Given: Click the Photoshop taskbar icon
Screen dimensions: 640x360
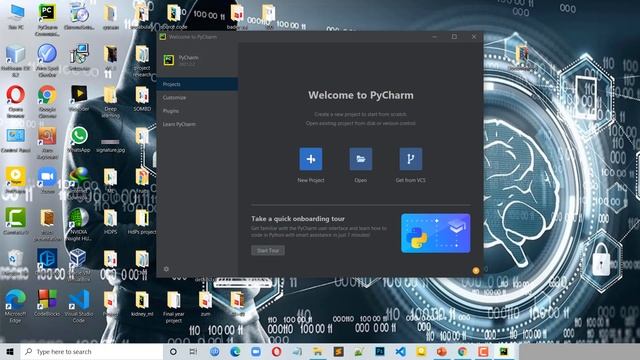Looking at the screenshot, I should click(x=380, y=351).
